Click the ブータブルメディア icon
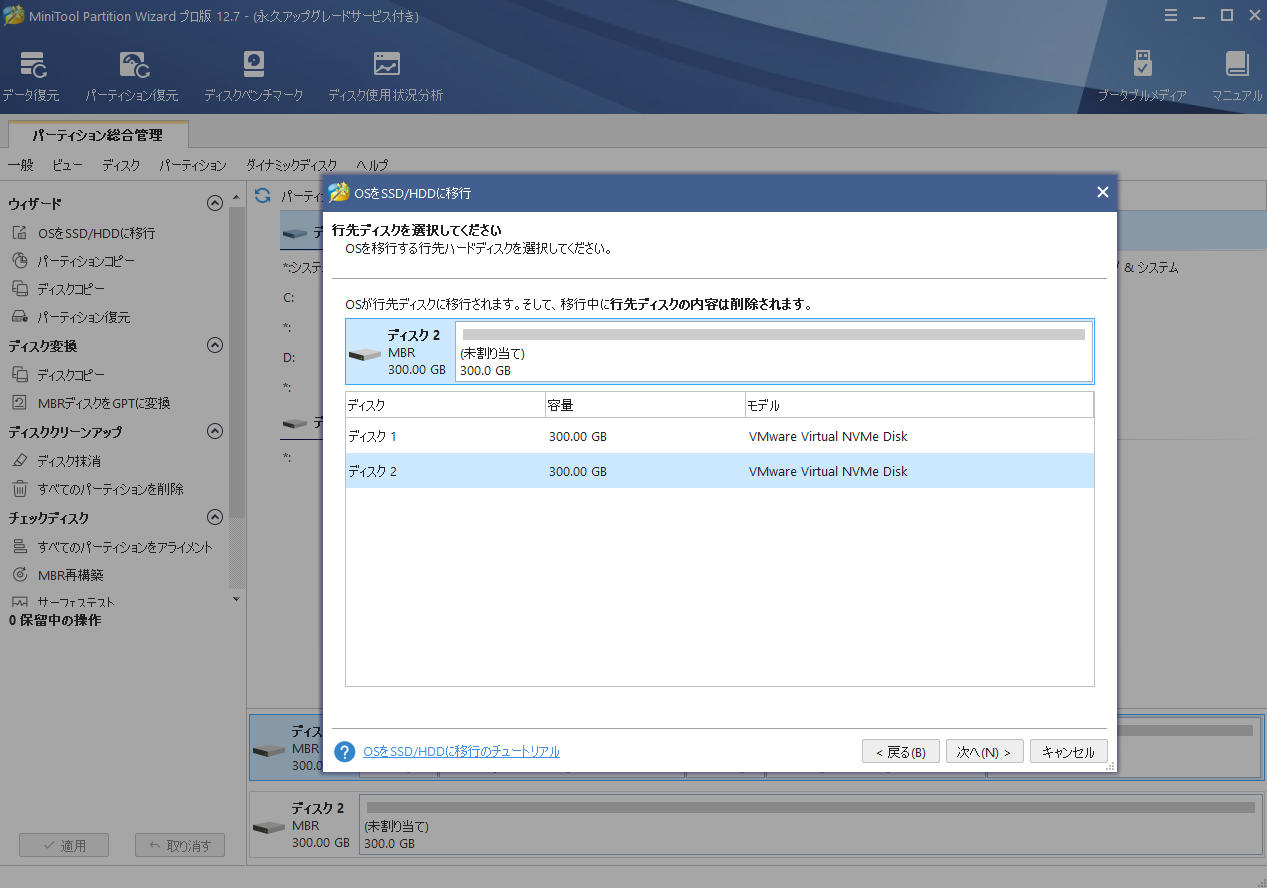This screenshot has height=888, width=1267. click(x=1142, y=76)
